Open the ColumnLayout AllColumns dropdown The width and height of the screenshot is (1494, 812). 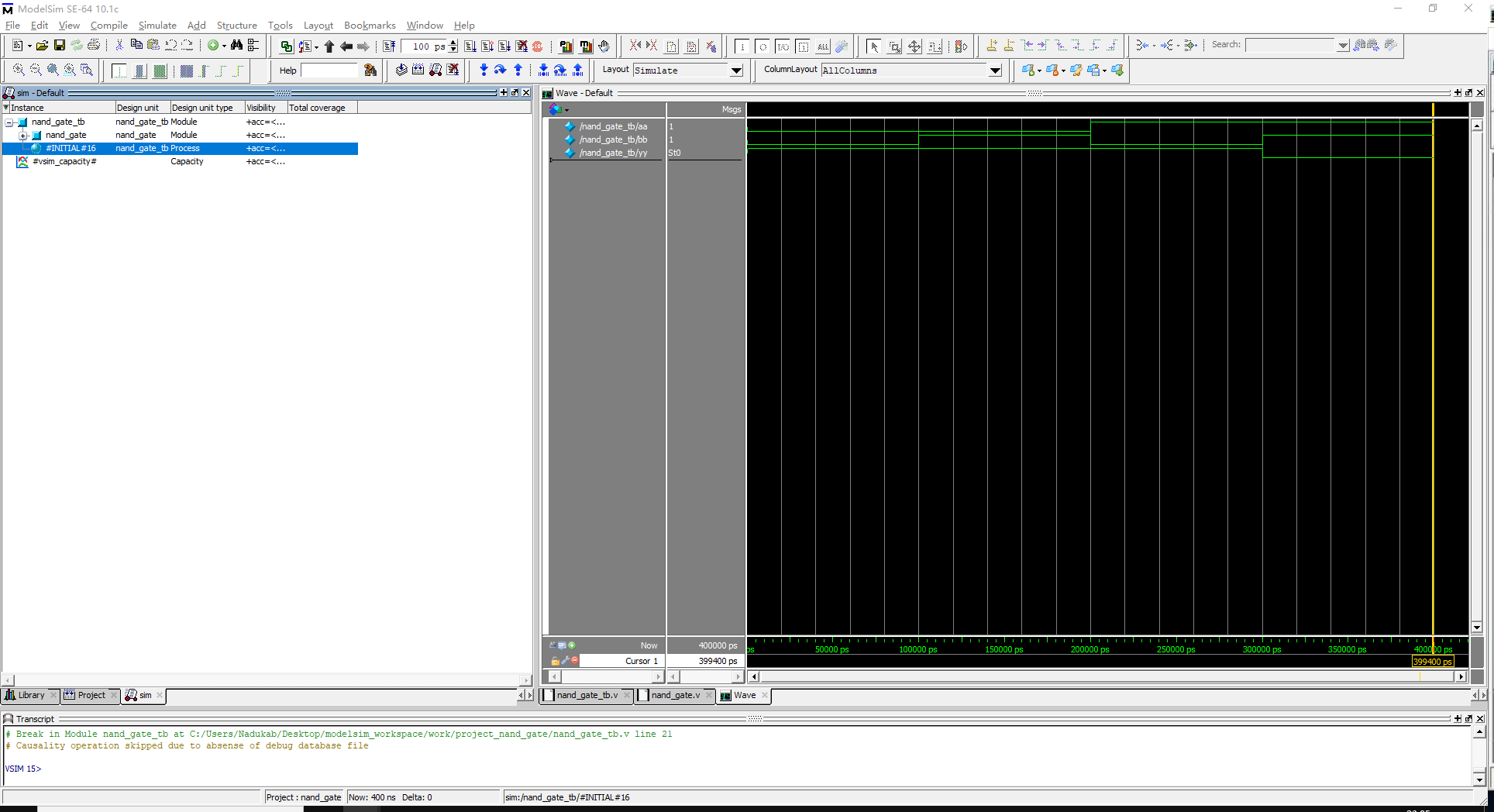coord(995,71)
